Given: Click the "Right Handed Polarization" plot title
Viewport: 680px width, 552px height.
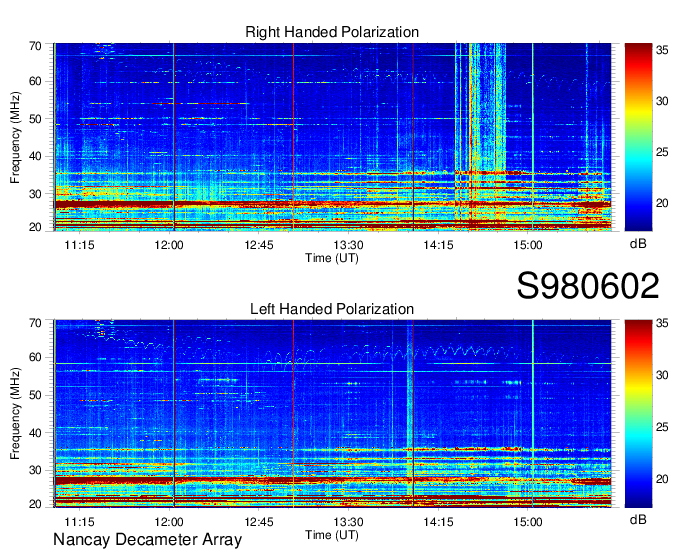Looking at the screenshot, I should pos(332,32).
